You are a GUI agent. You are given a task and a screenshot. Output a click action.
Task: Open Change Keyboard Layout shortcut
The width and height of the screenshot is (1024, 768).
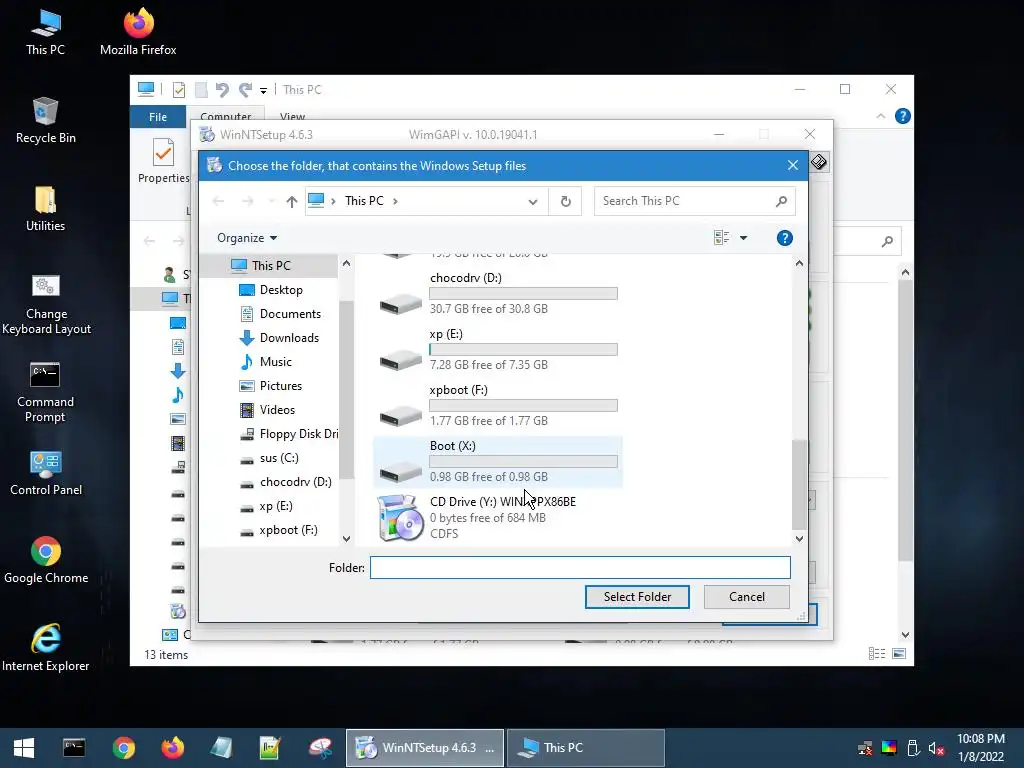(x=46, y=304)
